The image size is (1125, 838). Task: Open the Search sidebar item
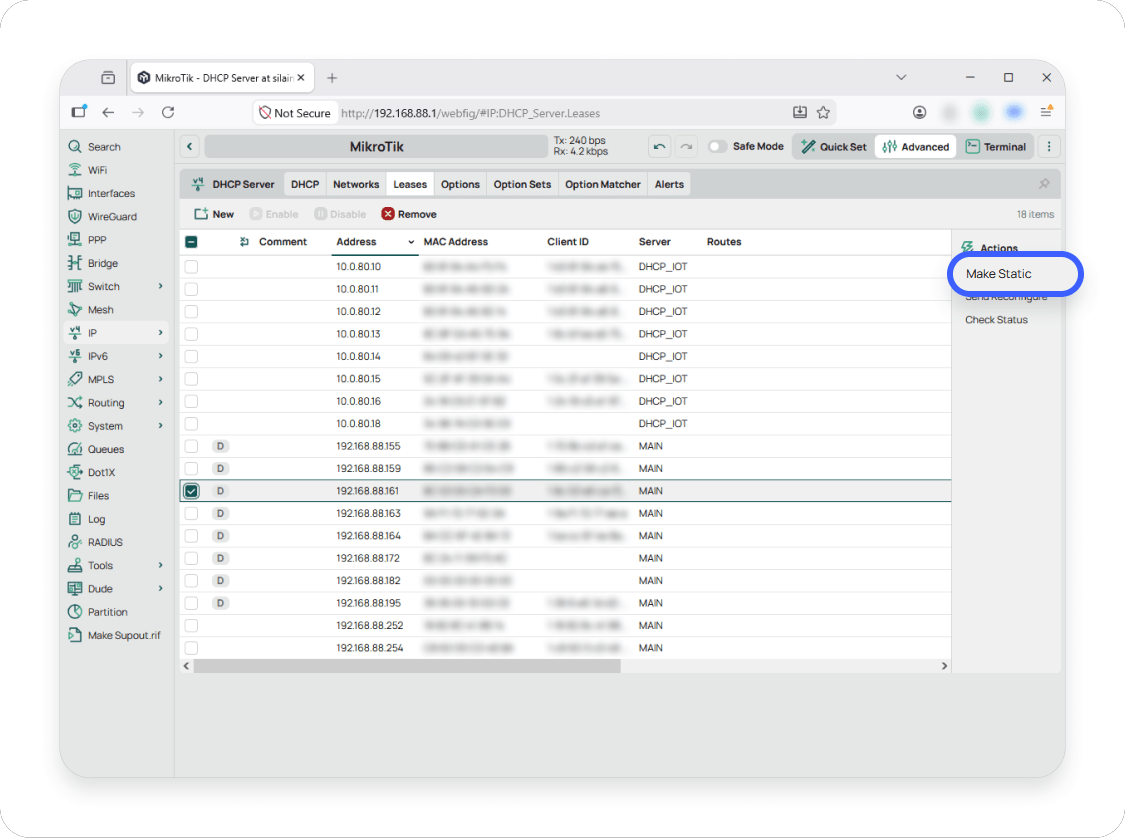(95, 146)
